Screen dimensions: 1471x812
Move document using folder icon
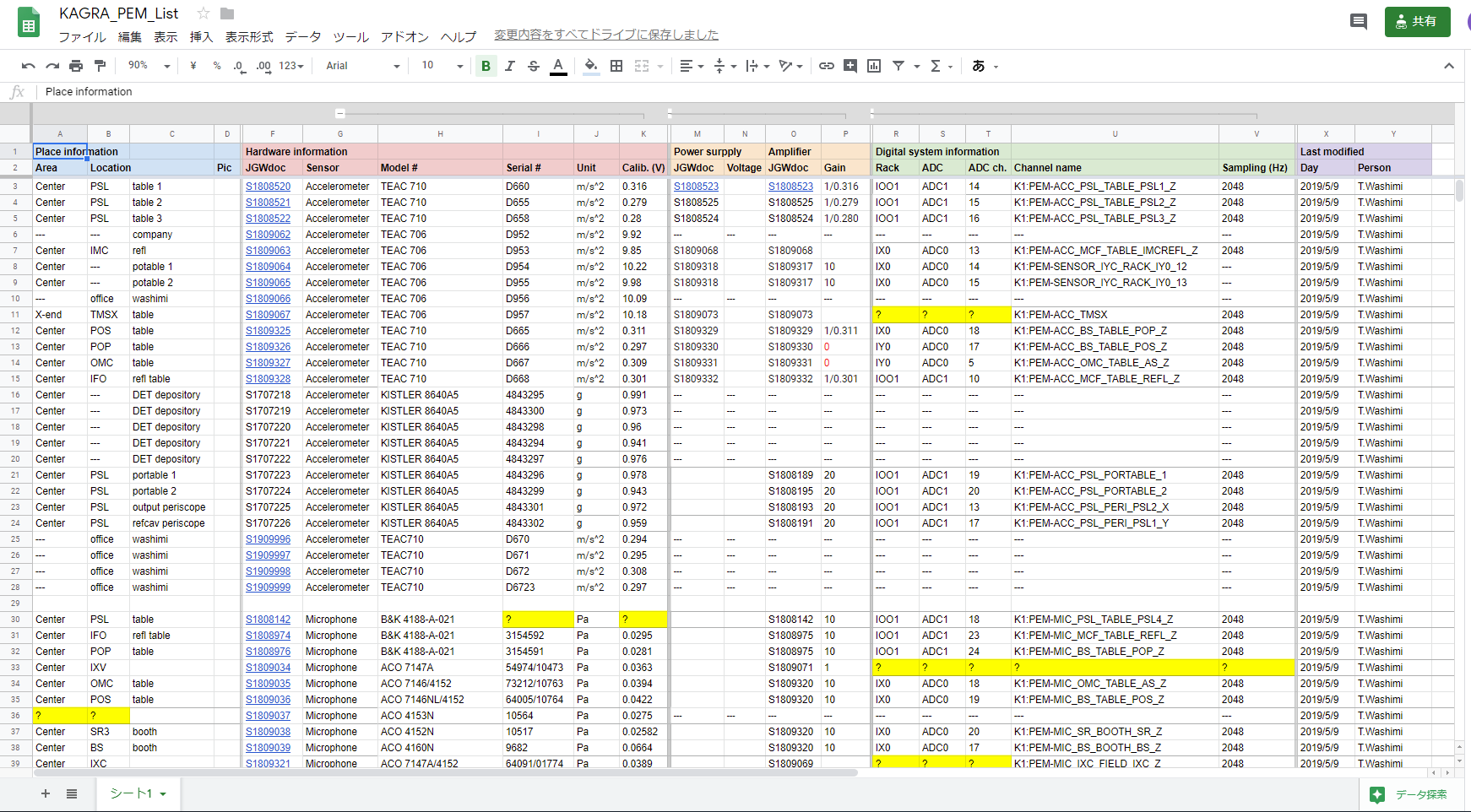pyautogui.click(x=227, y=13)
